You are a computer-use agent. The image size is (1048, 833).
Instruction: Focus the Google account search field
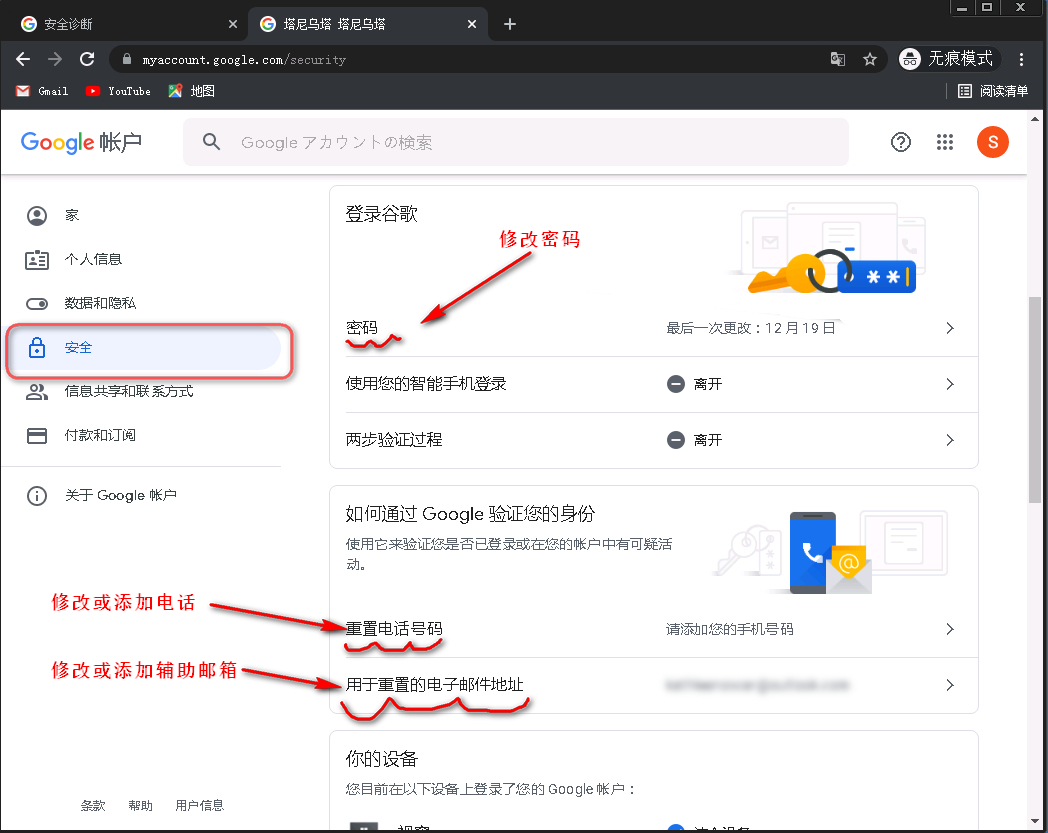[515, 142]
